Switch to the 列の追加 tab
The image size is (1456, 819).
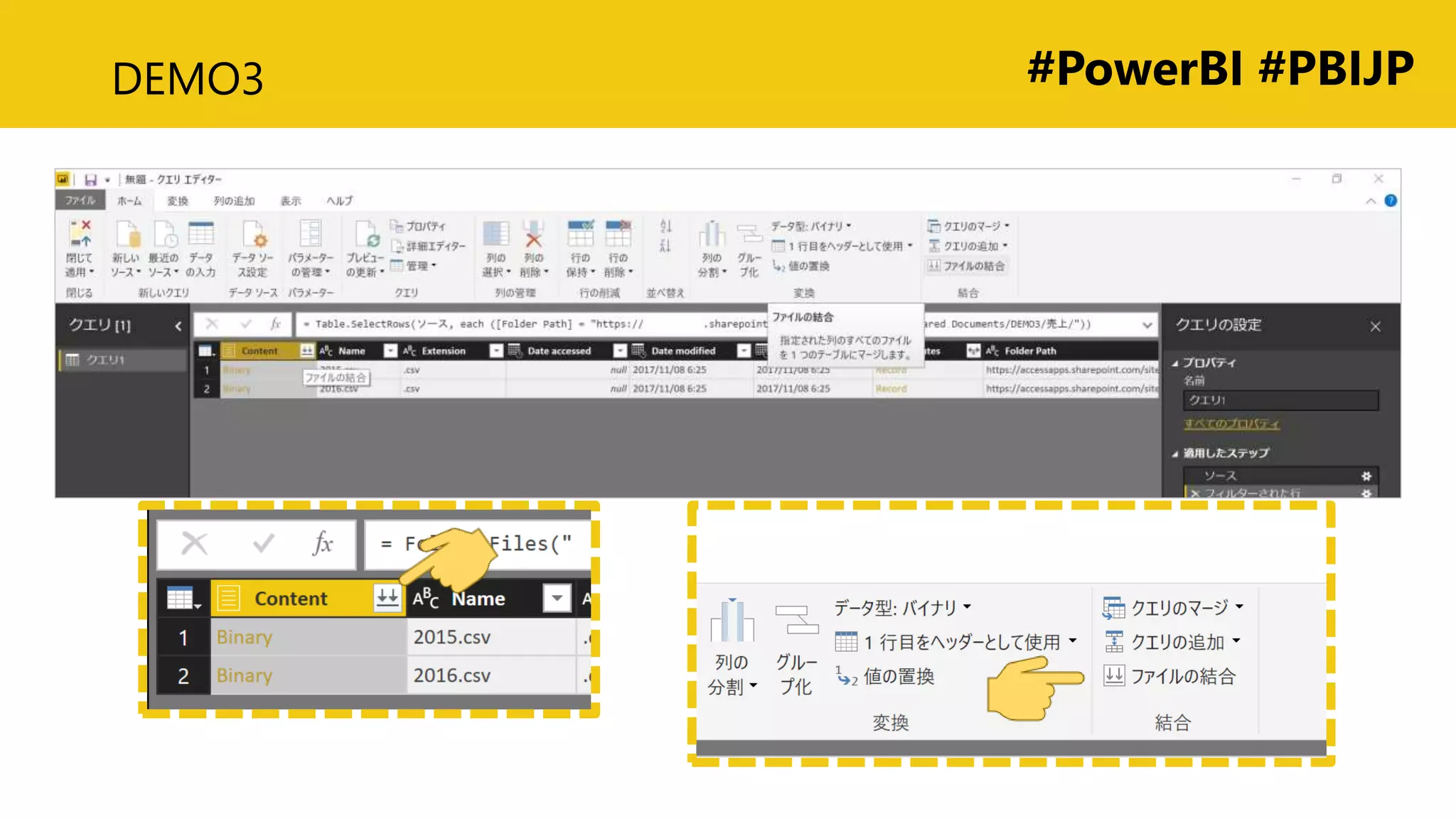point(234,200)
